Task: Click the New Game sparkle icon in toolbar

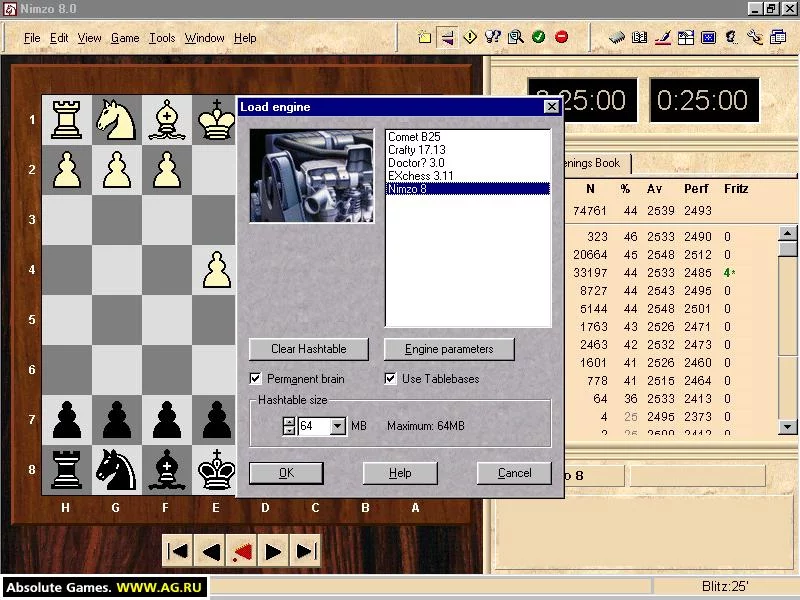Action: tap(424, 37)
